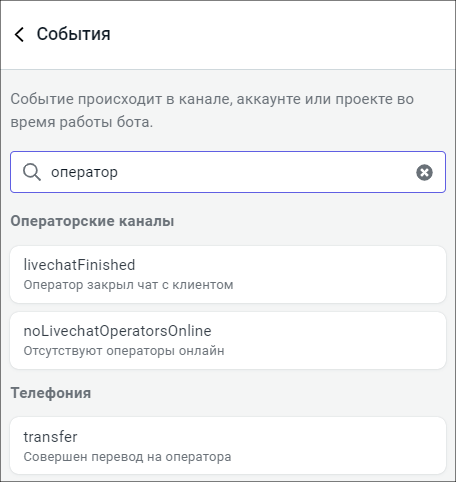Click description text 'Событие происходит в канале'
This screenshot has width=456, height=482.
click(122, 99)
